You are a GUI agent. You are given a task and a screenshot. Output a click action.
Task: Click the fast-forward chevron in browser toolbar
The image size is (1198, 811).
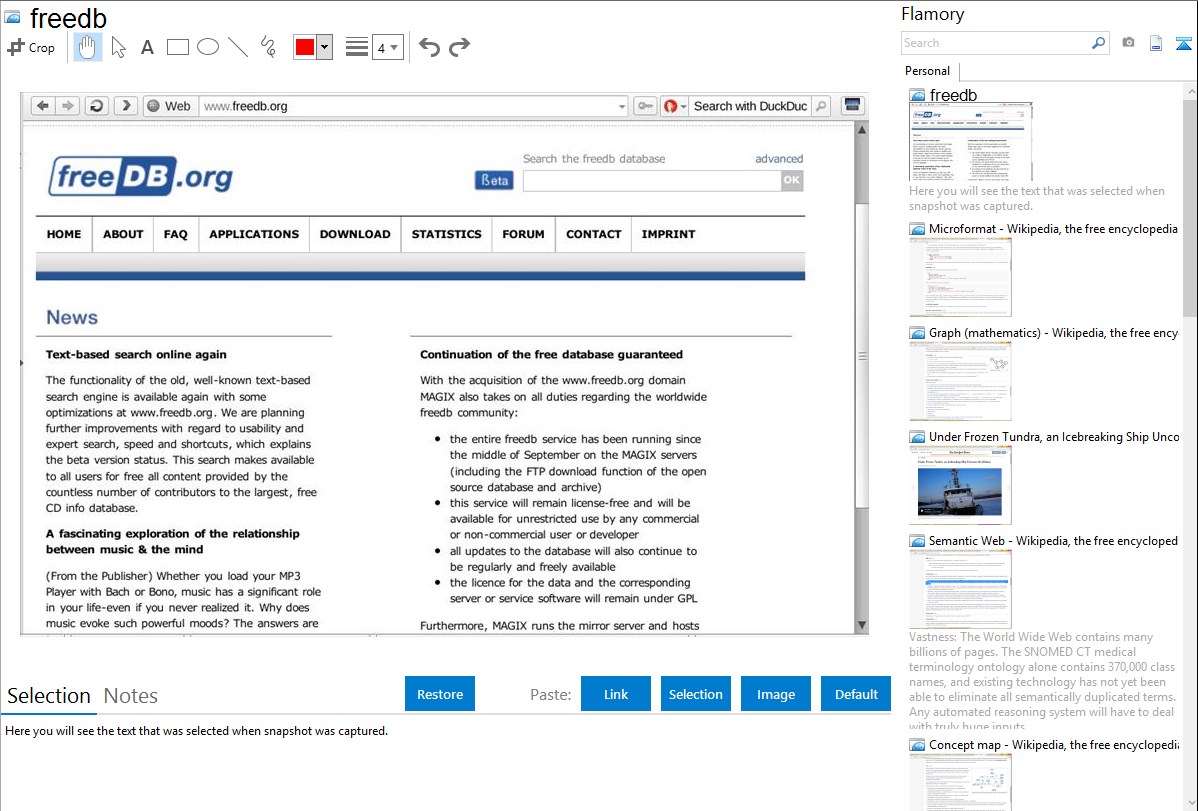(x=126, y=105)
